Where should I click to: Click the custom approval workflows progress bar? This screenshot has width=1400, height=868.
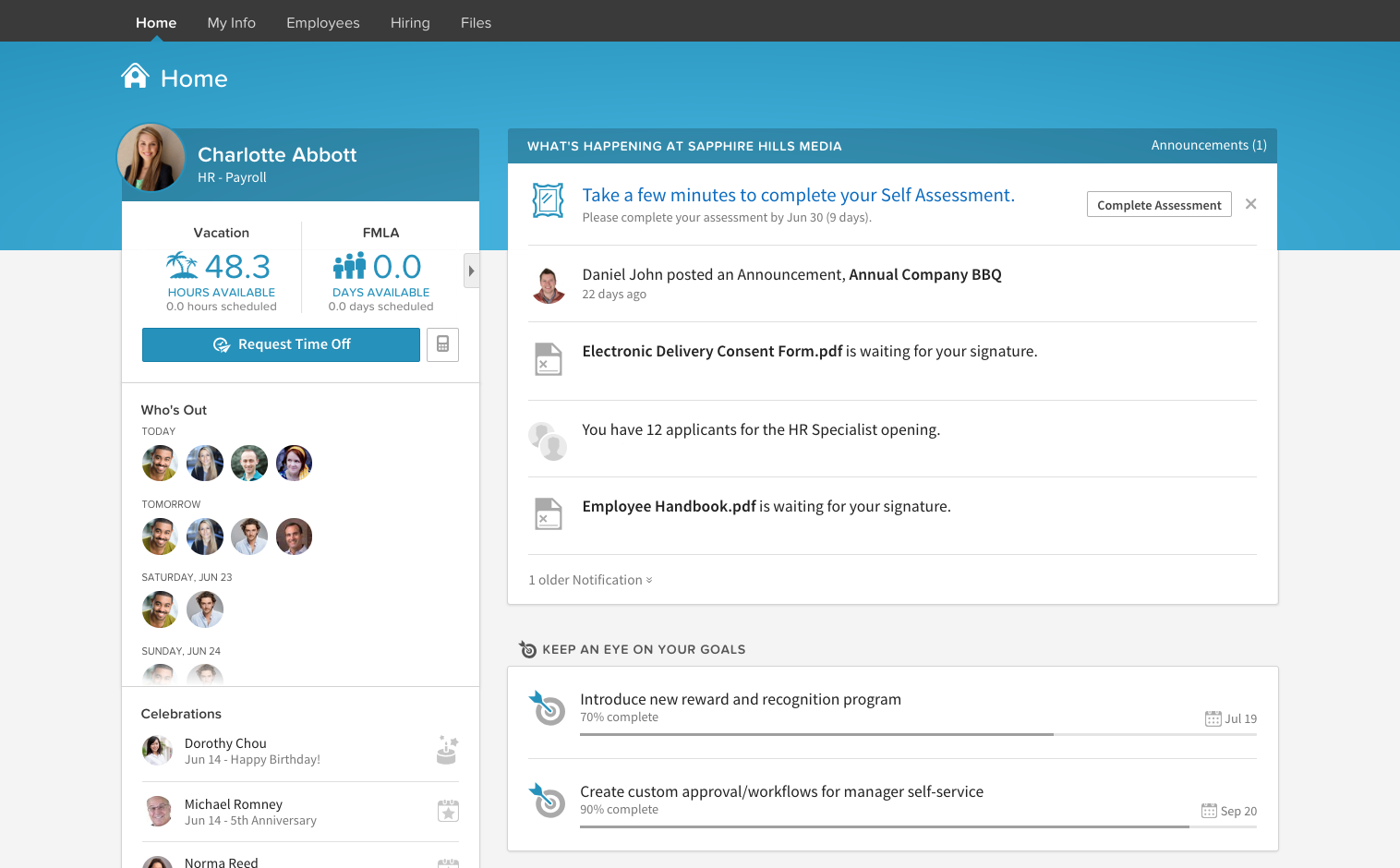coord(918,826)
